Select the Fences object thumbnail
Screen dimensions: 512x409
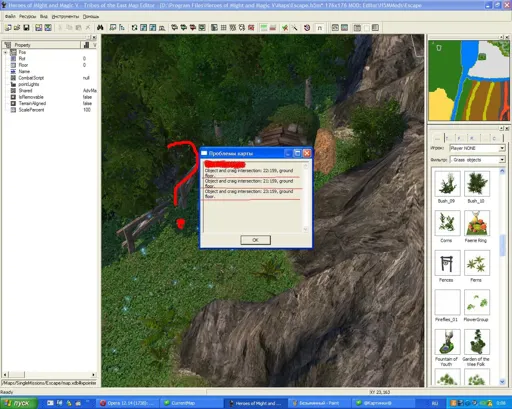pos(447,263)
